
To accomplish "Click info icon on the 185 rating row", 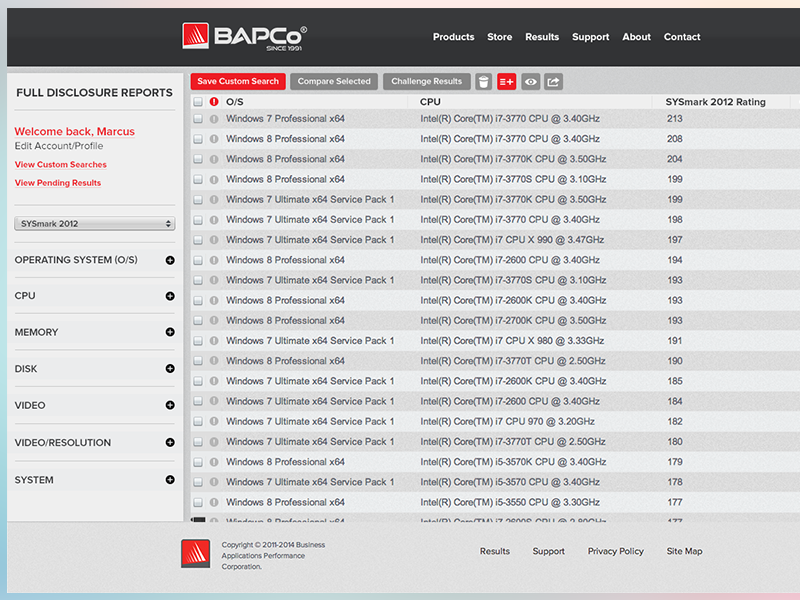I will click(214, 381).
